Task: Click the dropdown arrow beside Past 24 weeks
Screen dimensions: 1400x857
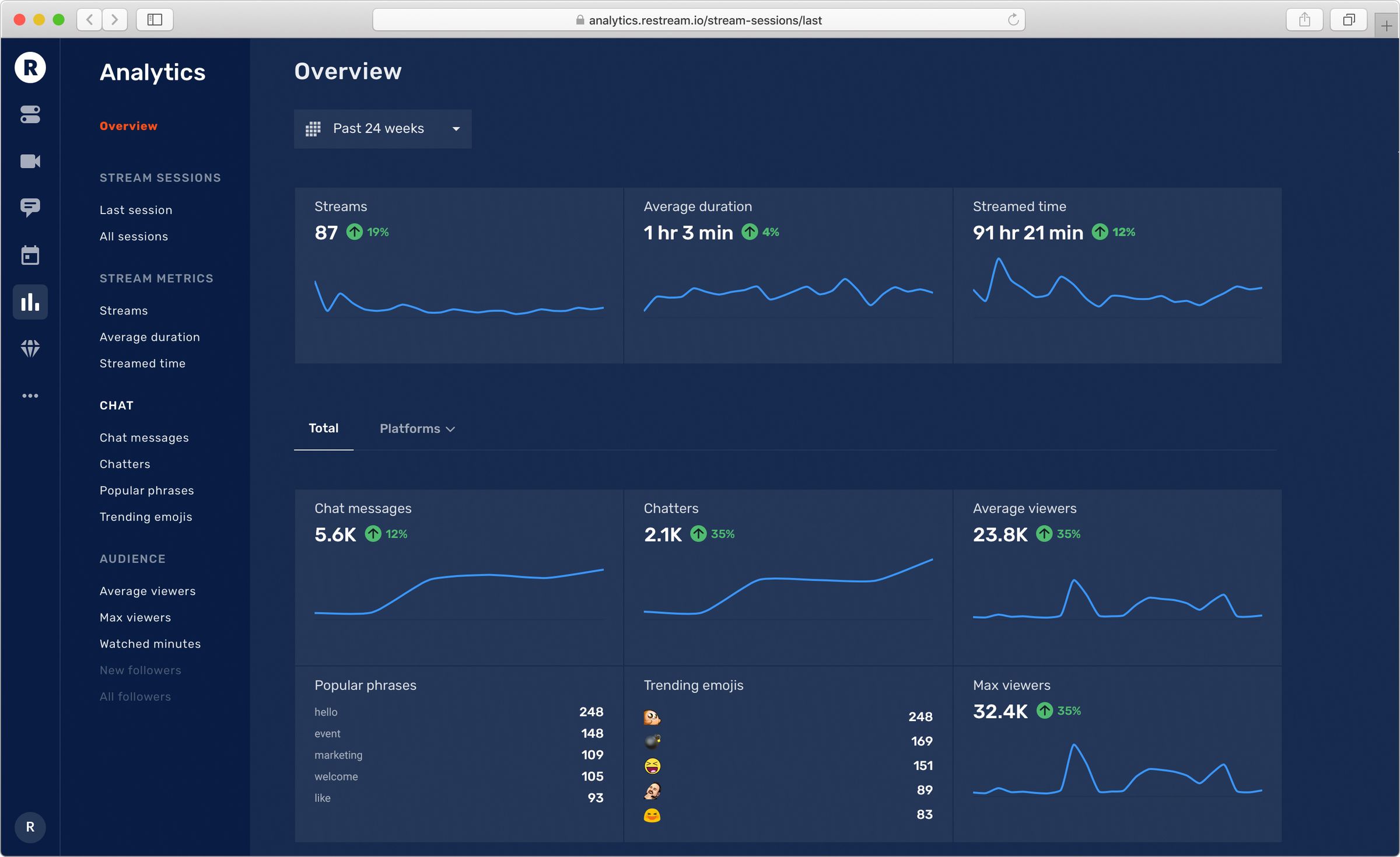Action: (x=456, y=129)
